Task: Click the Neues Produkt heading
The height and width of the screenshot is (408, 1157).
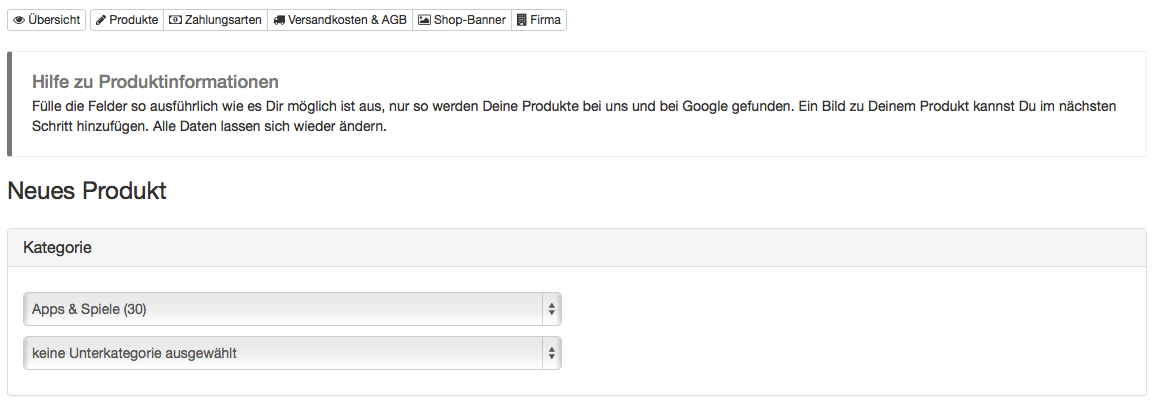Action: [87, 191]
